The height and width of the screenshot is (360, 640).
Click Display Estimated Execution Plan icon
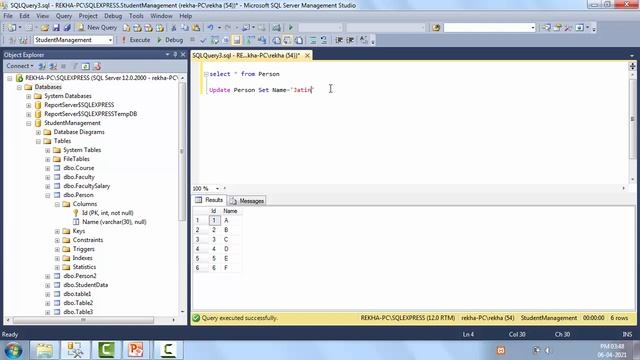215,40
